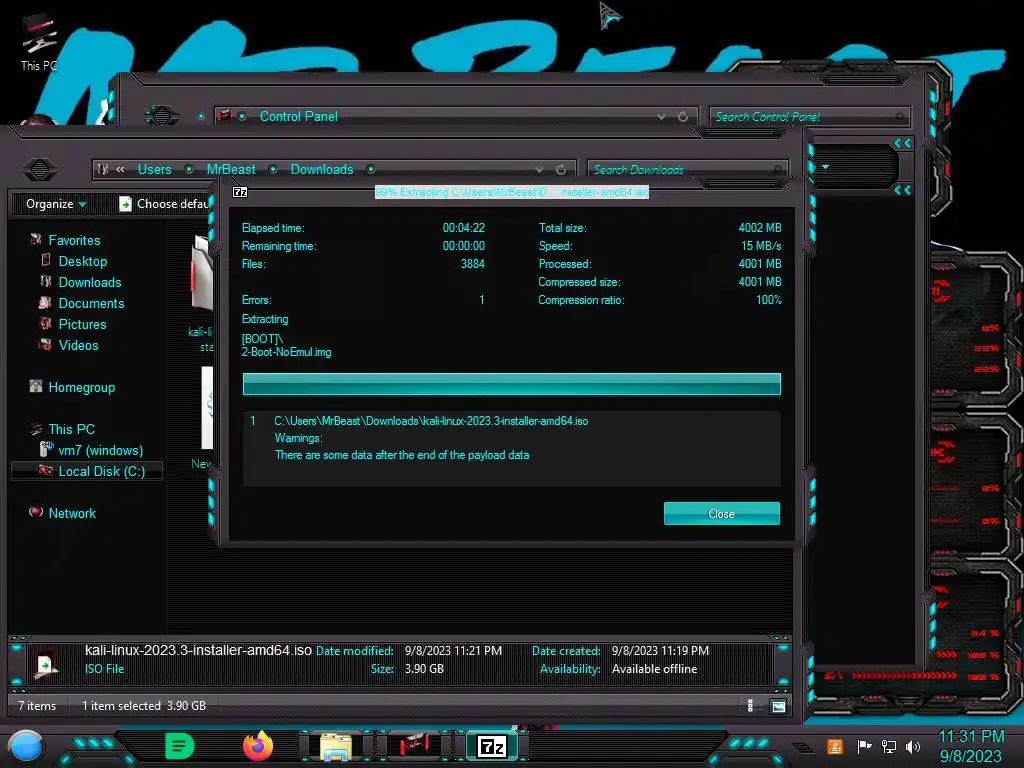1024x768 pixels.
Task: Open Organize dropdown in Downloads window
Action: [56, 204]
